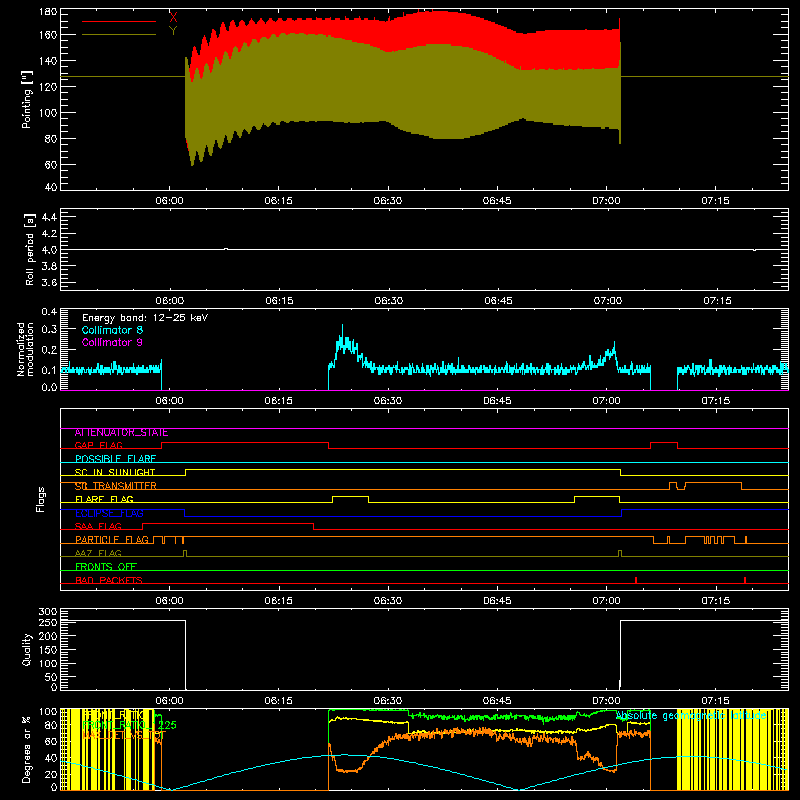800x800 pixels.
Task: Click the SC_TRANSMITTER flag label
Action: coord(115,486)
